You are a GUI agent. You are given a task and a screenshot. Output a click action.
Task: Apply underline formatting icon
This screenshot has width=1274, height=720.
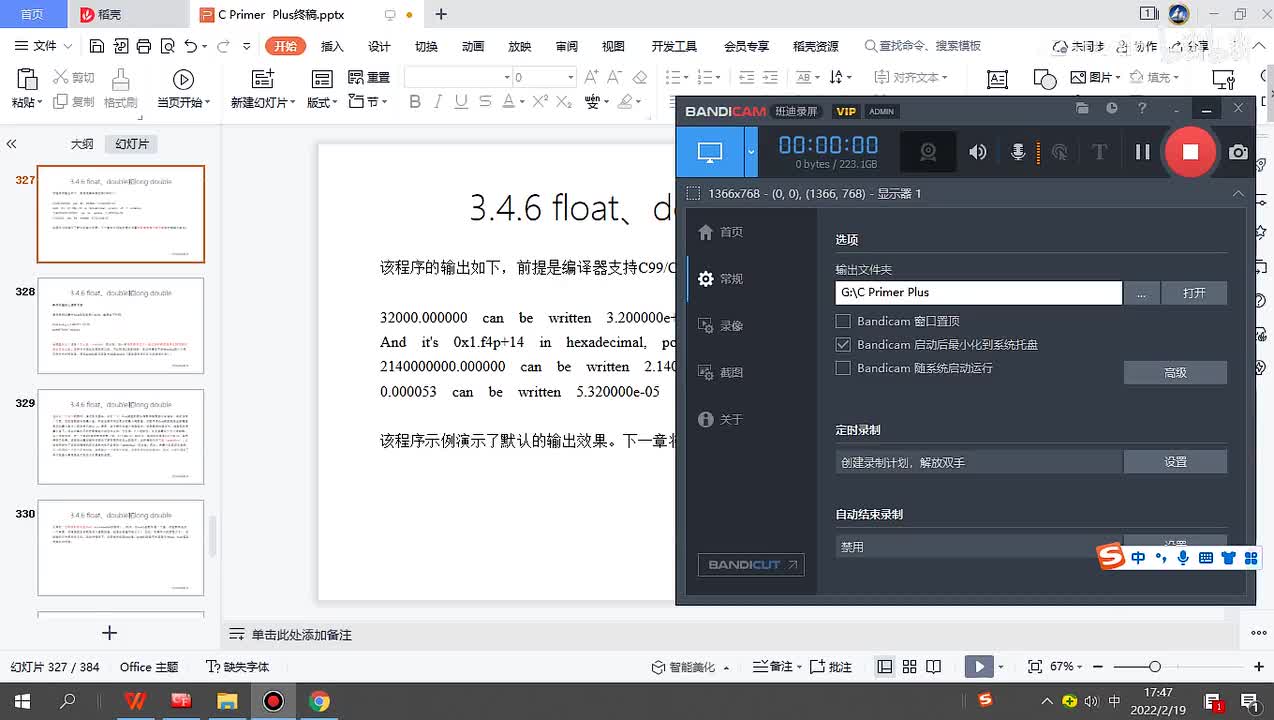pos(461,102)
